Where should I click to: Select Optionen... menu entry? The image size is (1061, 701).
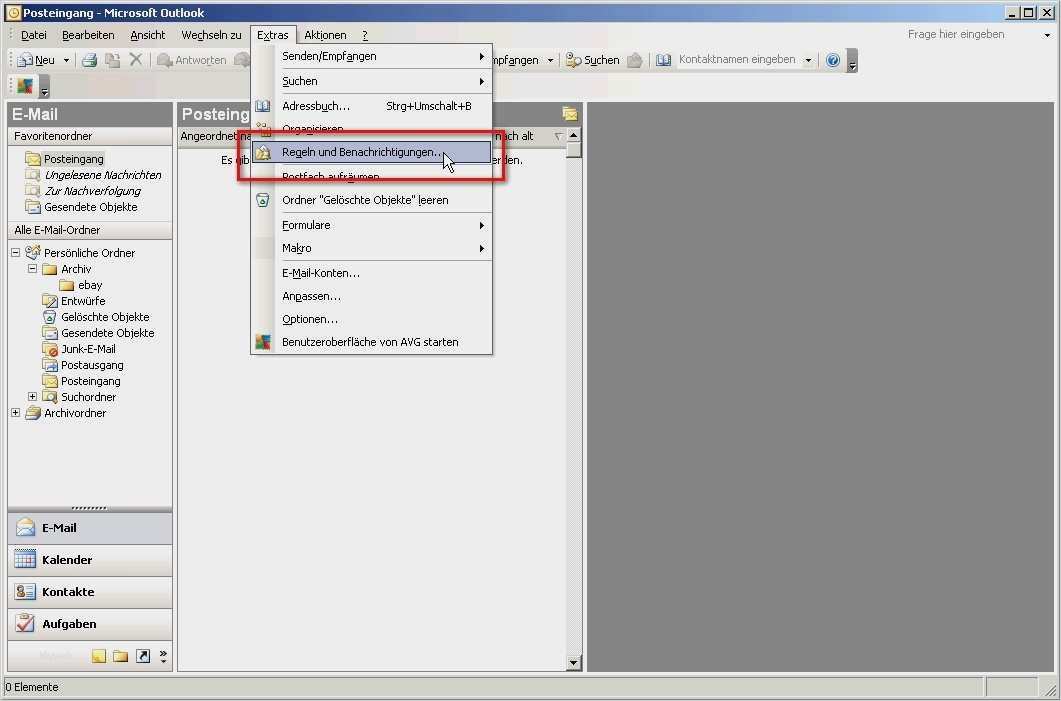(371, 319)
